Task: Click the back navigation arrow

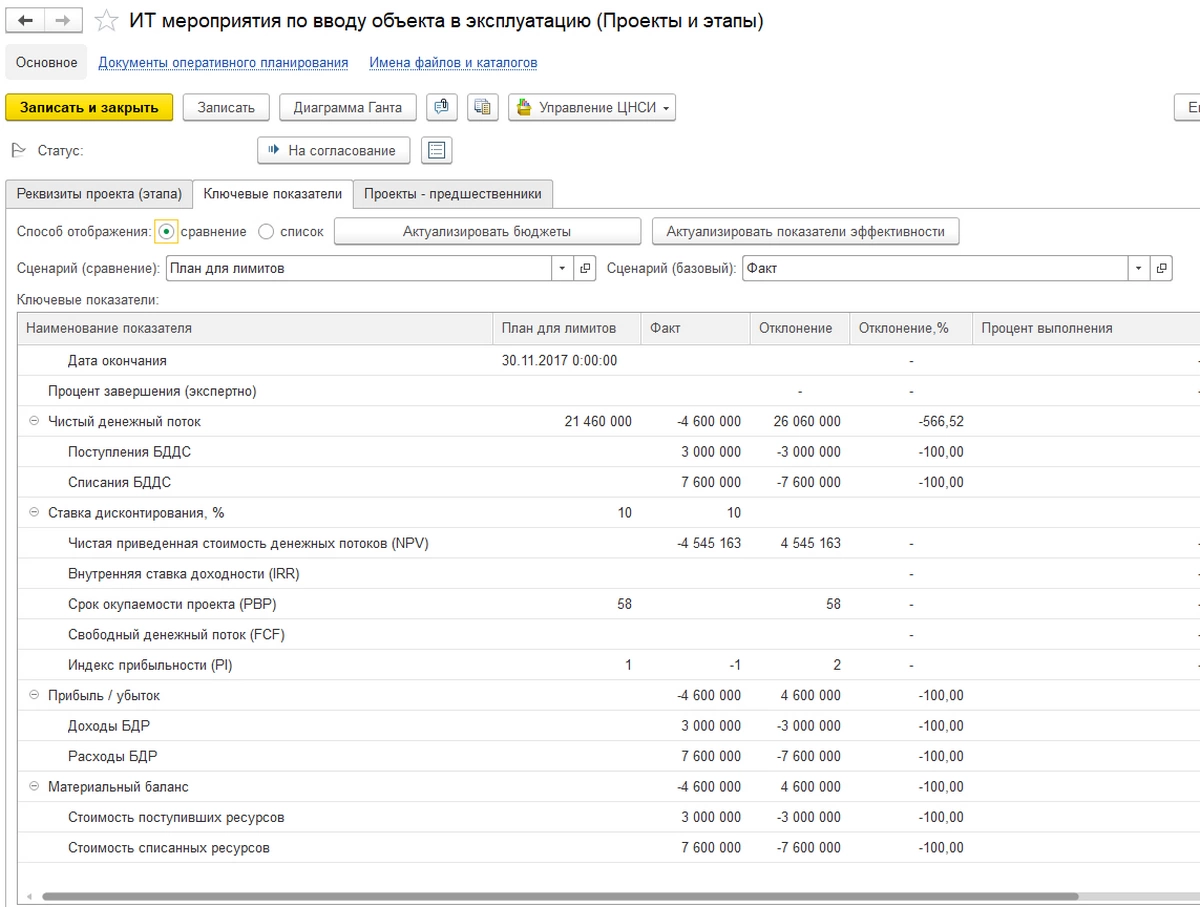Action: click(x=26, y=21)
